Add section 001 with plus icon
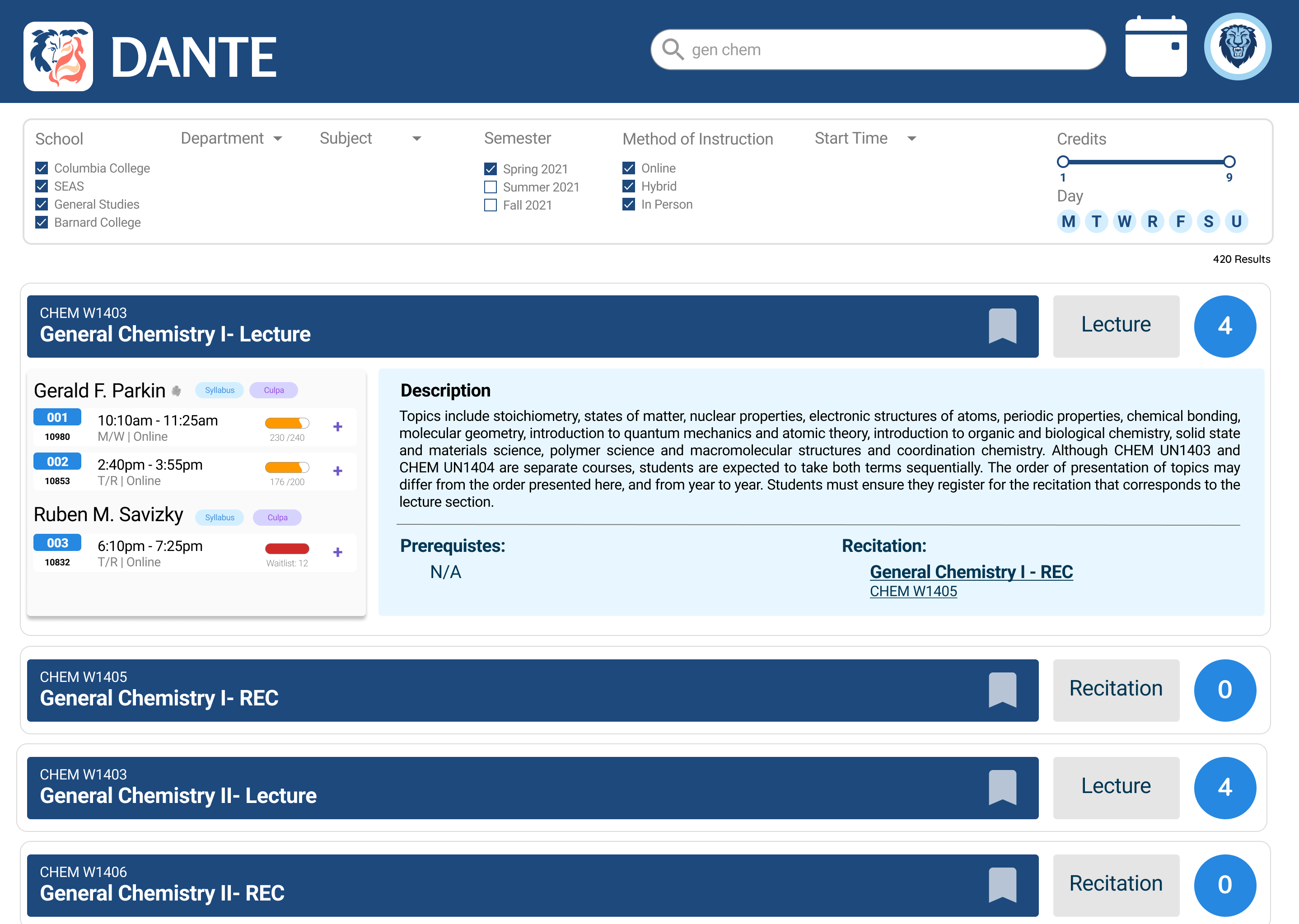This screenshot has width=1299, height=924. point(337,427)
